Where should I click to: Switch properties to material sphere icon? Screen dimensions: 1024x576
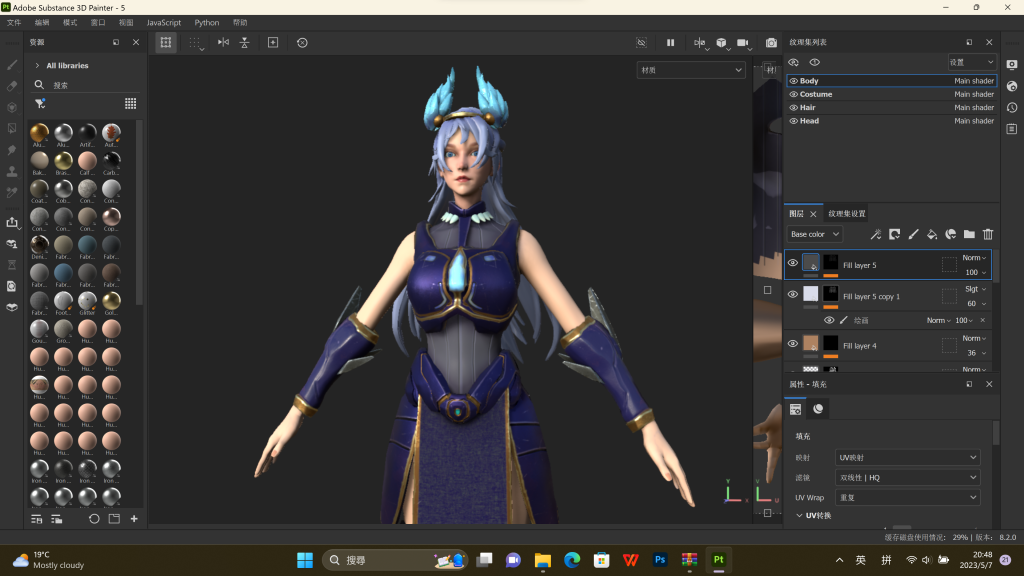(818, 409)
